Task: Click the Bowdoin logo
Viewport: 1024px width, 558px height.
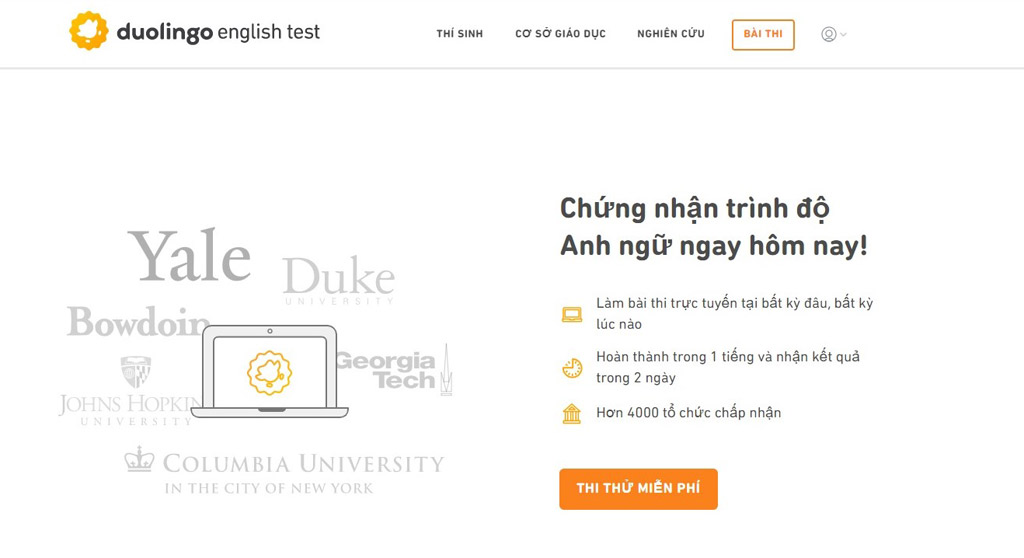Action: [138, 321]
